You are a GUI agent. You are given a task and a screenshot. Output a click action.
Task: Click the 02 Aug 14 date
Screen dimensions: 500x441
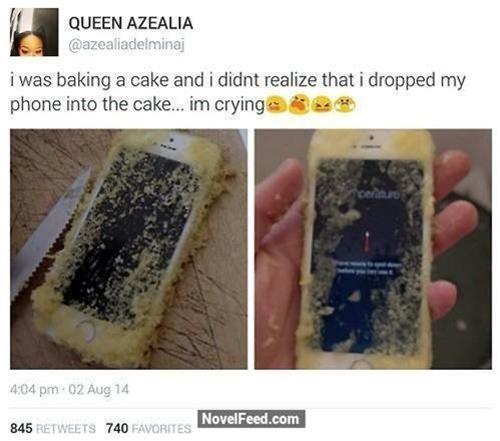98,389
